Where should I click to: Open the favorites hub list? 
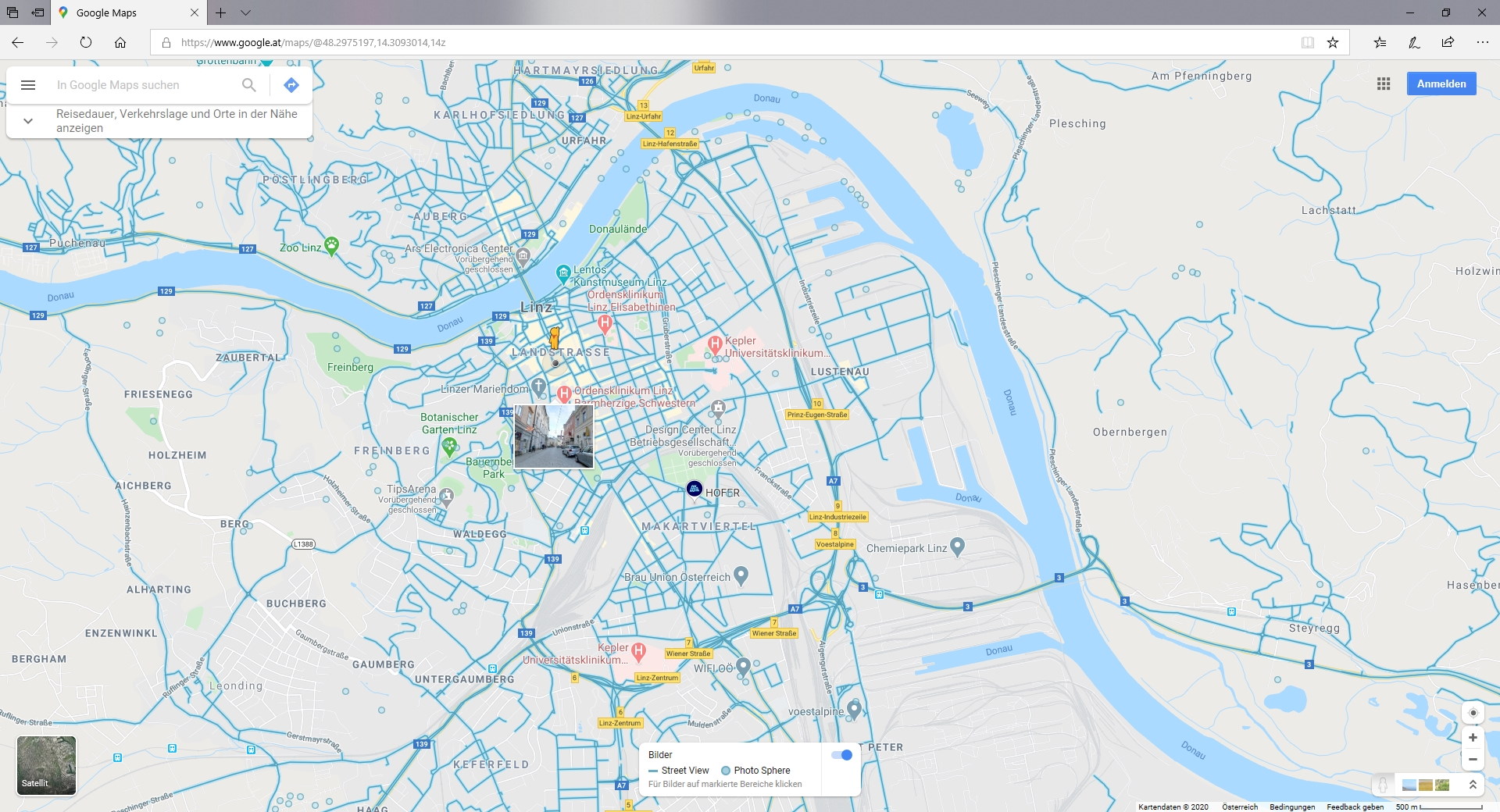pyautogui.click(x=1380, y=42)
